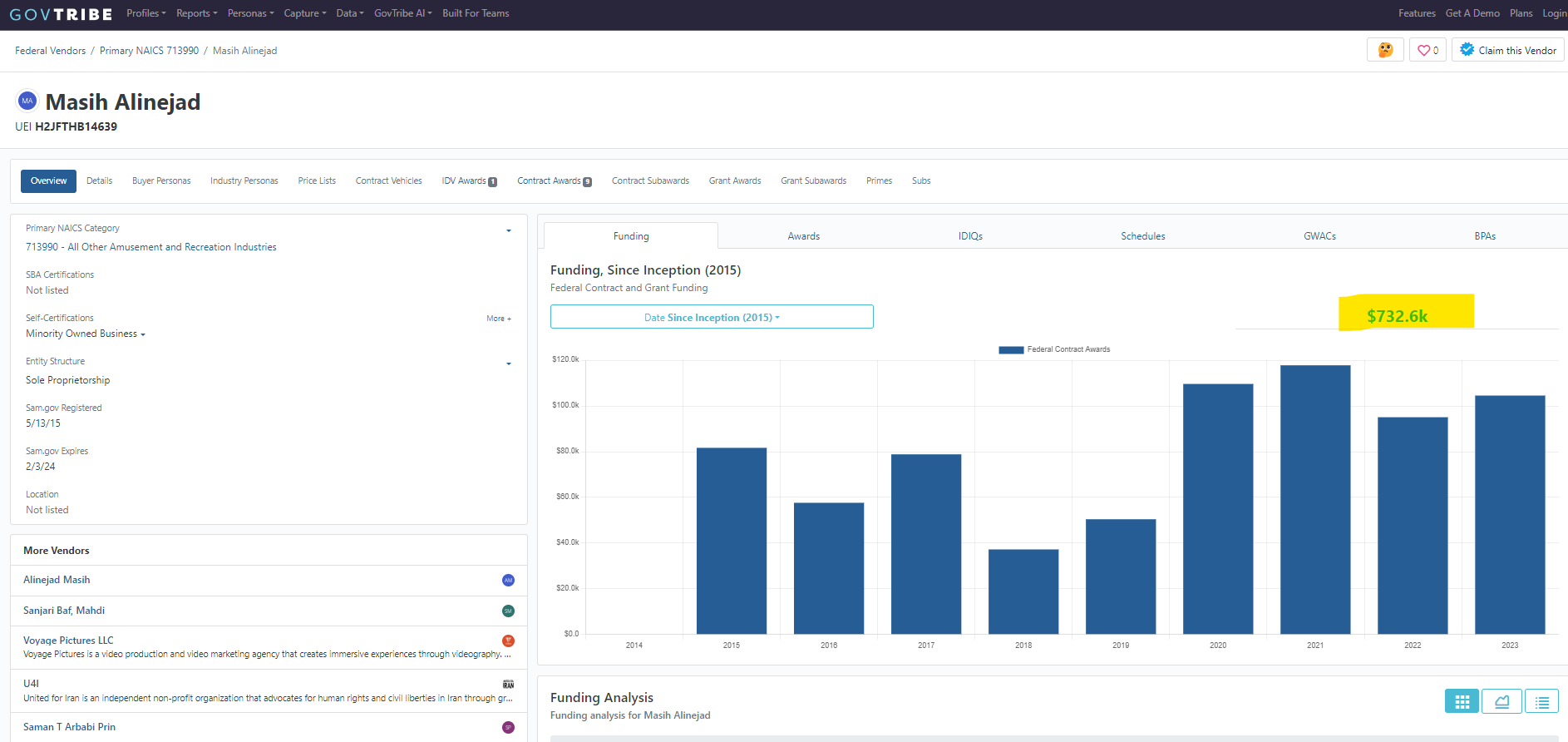Switch to the IDIQs chart tab

pyautogui.click(x=970, y=236)
